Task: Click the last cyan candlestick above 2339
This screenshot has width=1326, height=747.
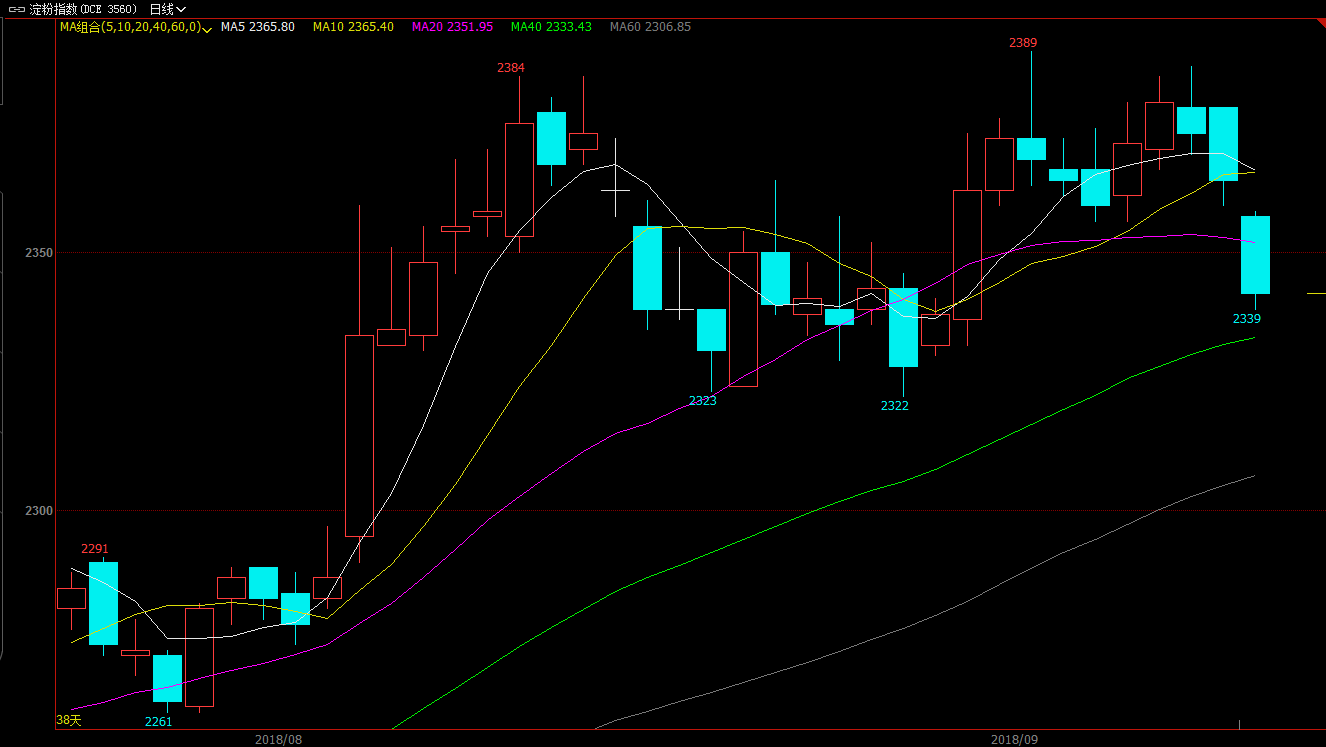Action: pyautogui.click(x=1255, y=255)
